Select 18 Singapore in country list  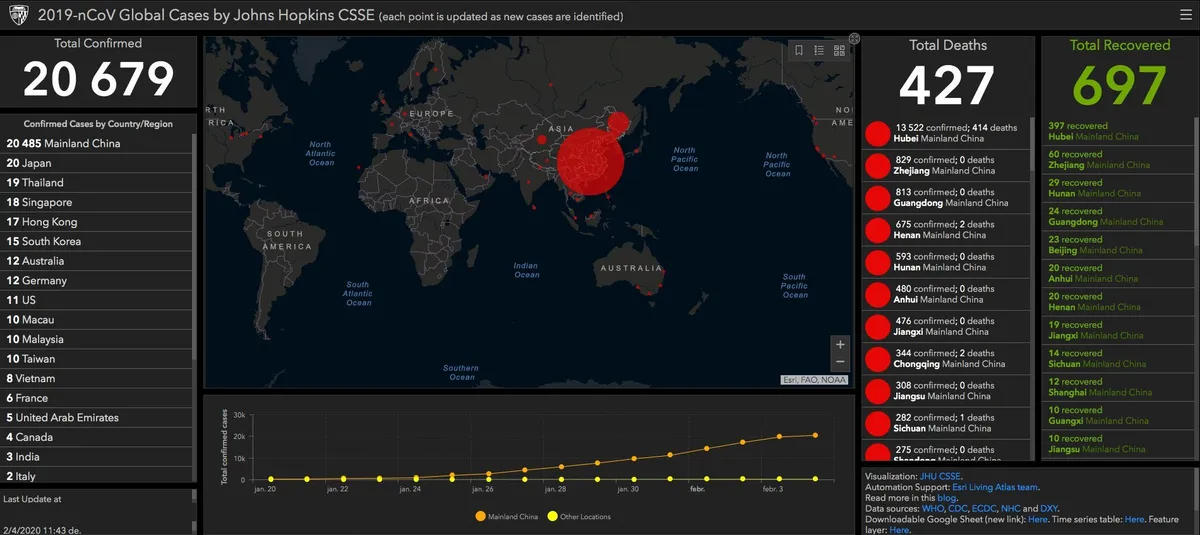97,202
